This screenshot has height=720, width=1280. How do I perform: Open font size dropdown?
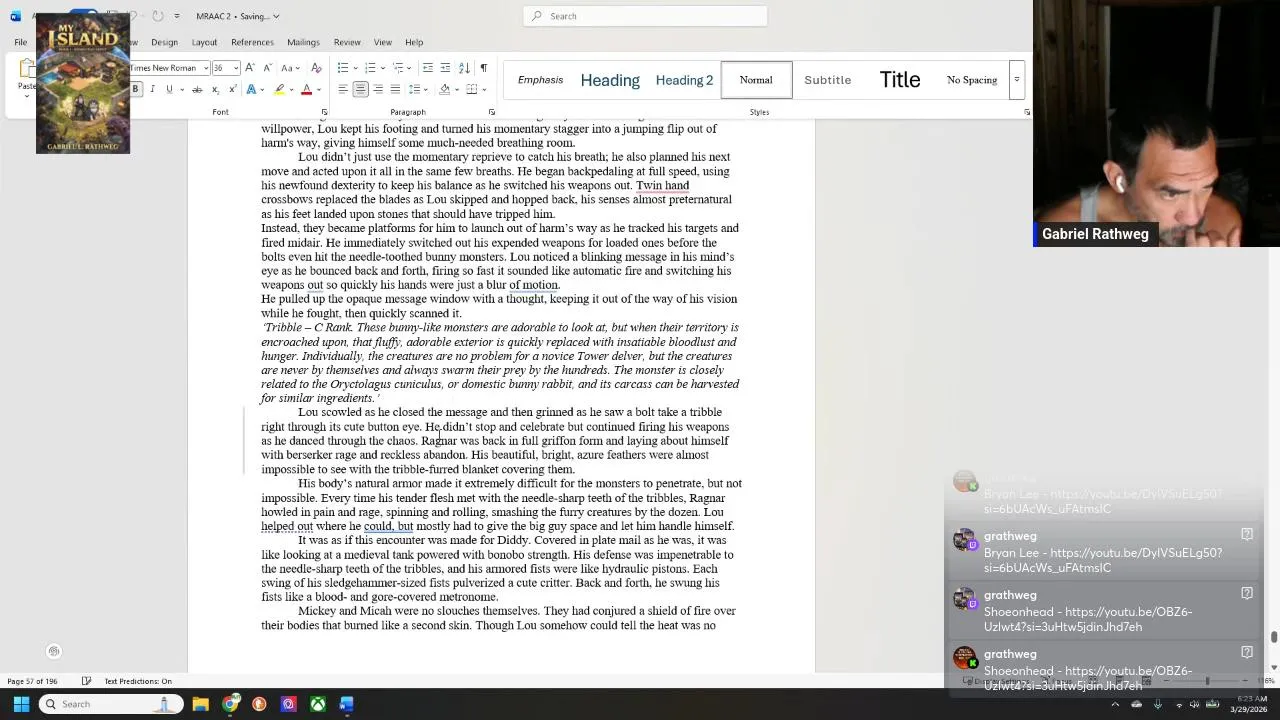(x=236, y=68)
